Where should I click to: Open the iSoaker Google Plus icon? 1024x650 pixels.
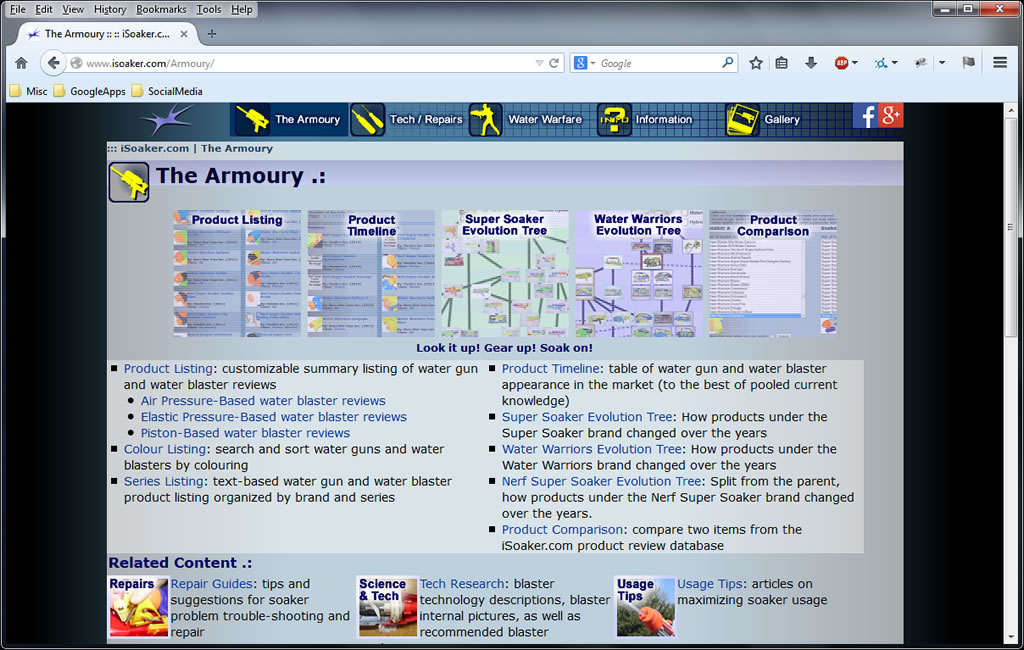coord(891,116)
